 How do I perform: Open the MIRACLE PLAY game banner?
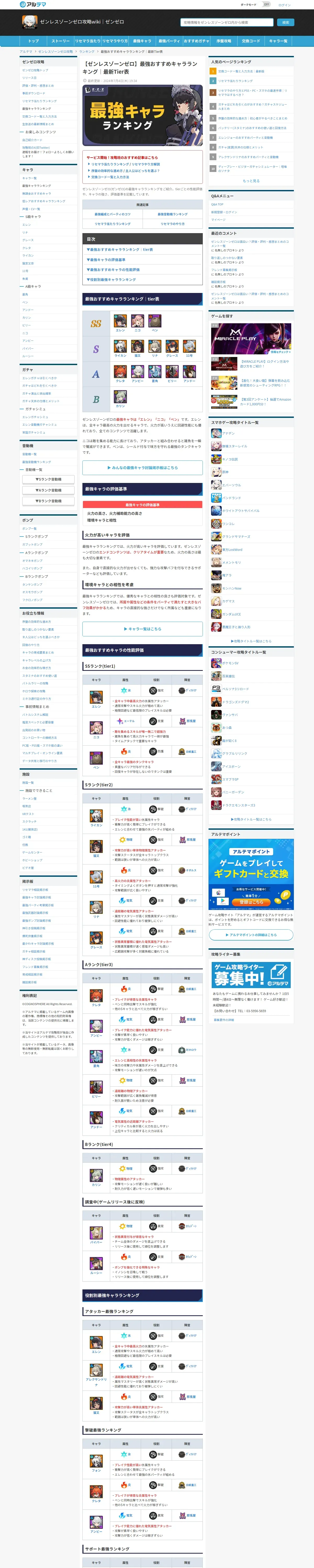[x=251, y=339]
